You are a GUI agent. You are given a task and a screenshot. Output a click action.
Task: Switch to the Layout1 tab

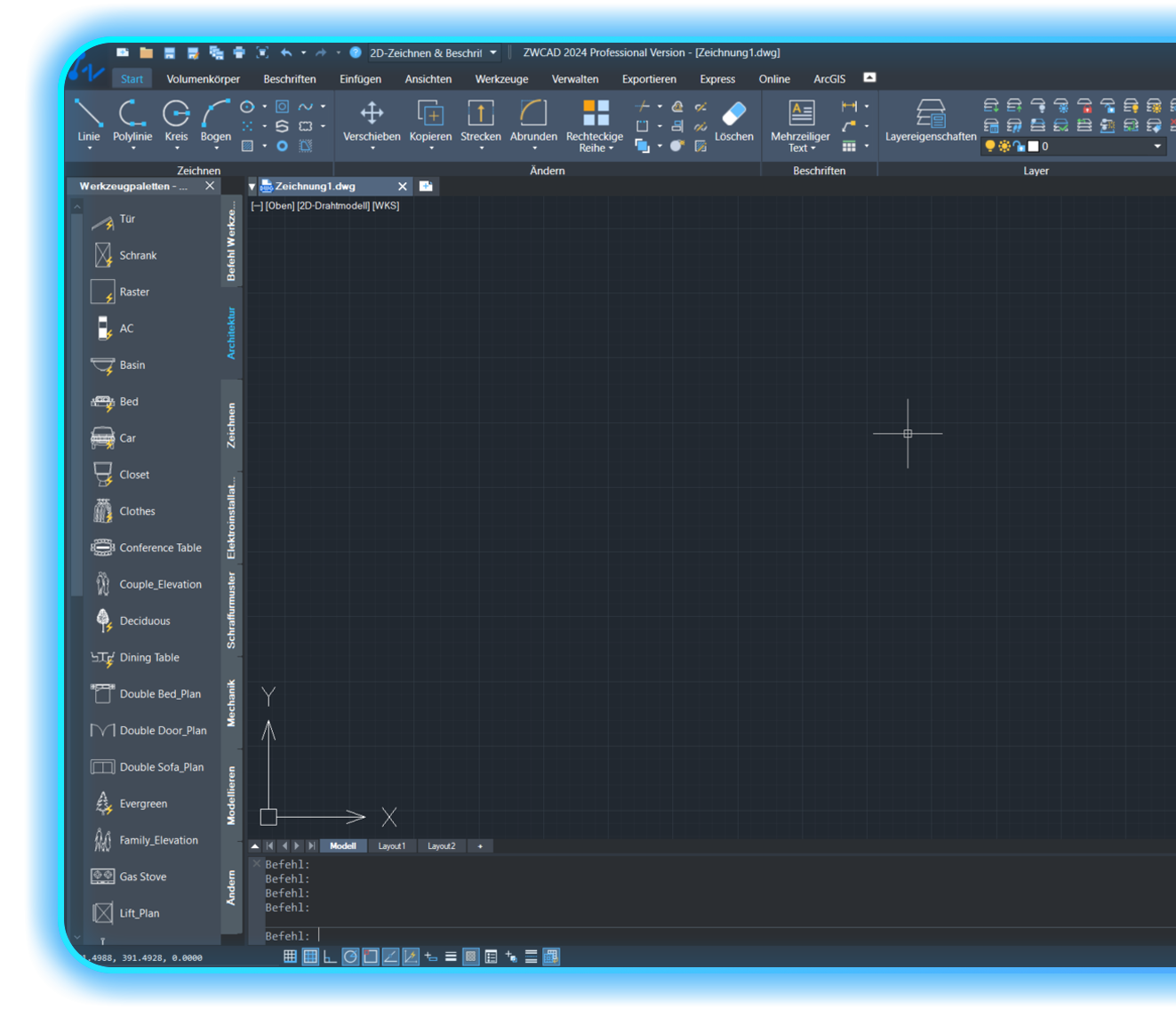click(391, 846)
